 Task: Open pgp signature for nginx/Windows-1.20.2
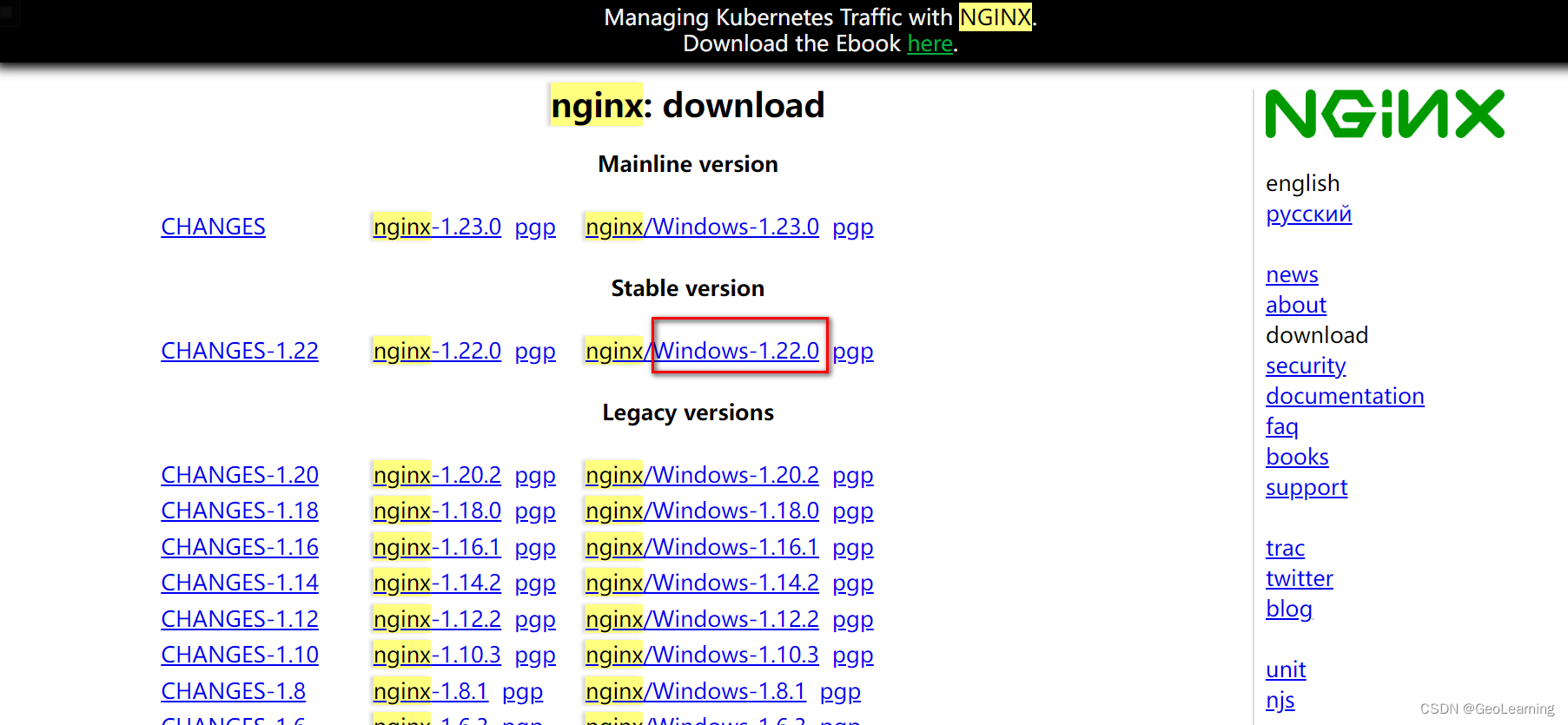(x=853, y=476)
